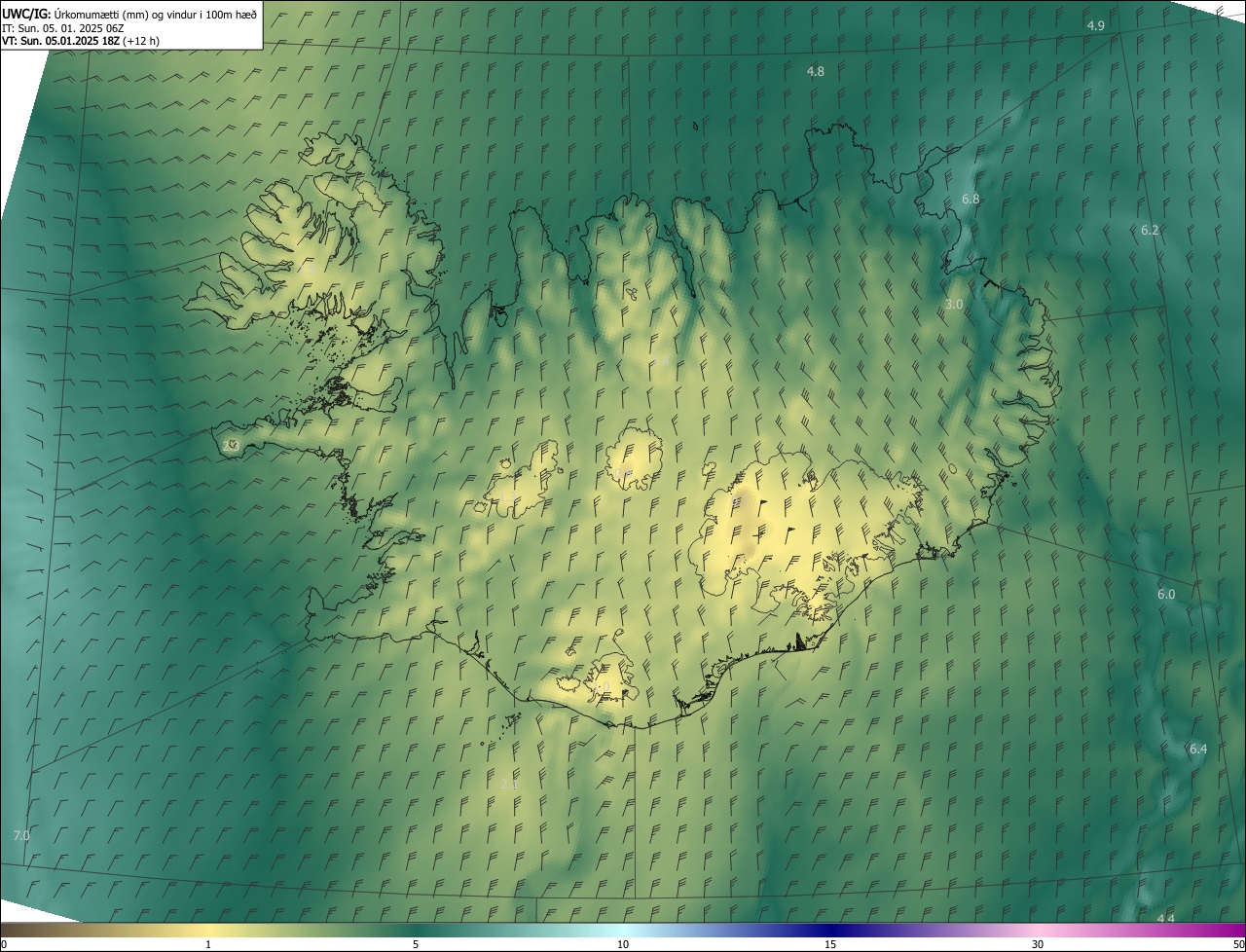
Task: Click the 4.8 value north of Iceland
Action: [x=816, y=71]
